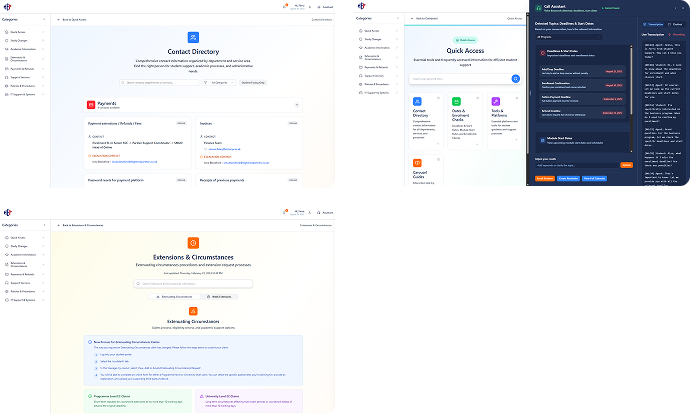Click the orange Extensions & Circumstances header icon
The width and height of the screenshot is (690, 414).
[193, 243]
